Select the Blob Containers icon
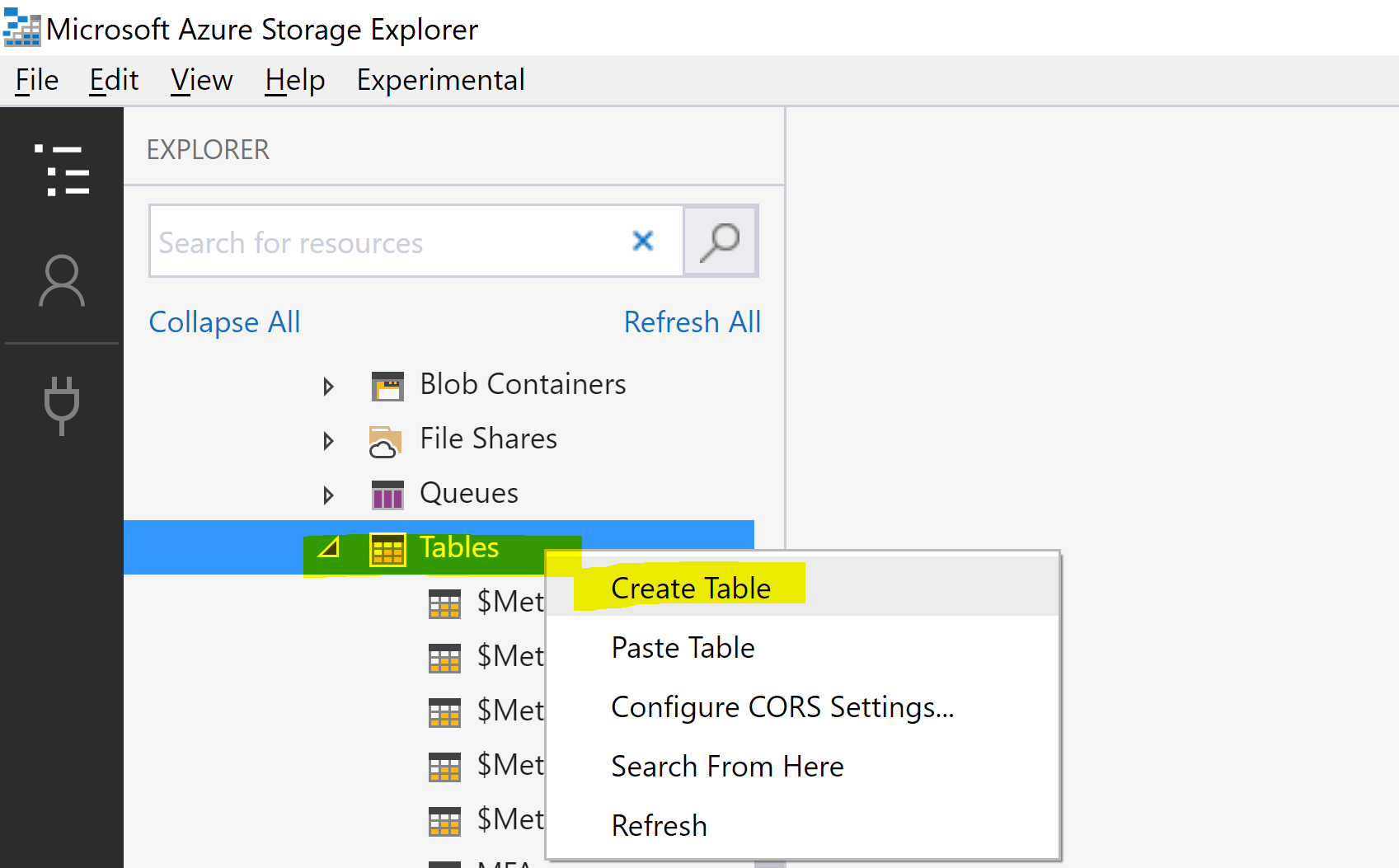The height and width of the screenshot is (868, 1399). [x=387, y=384]
